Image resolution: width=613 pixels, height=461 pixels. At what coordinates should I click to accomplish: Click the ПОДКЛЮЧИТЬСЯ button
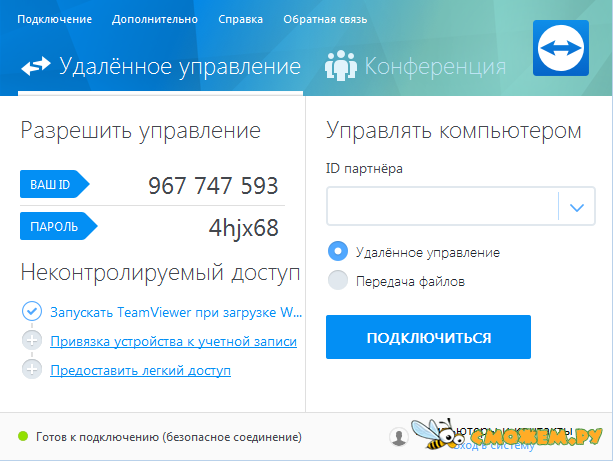click(x=428, y=337)
